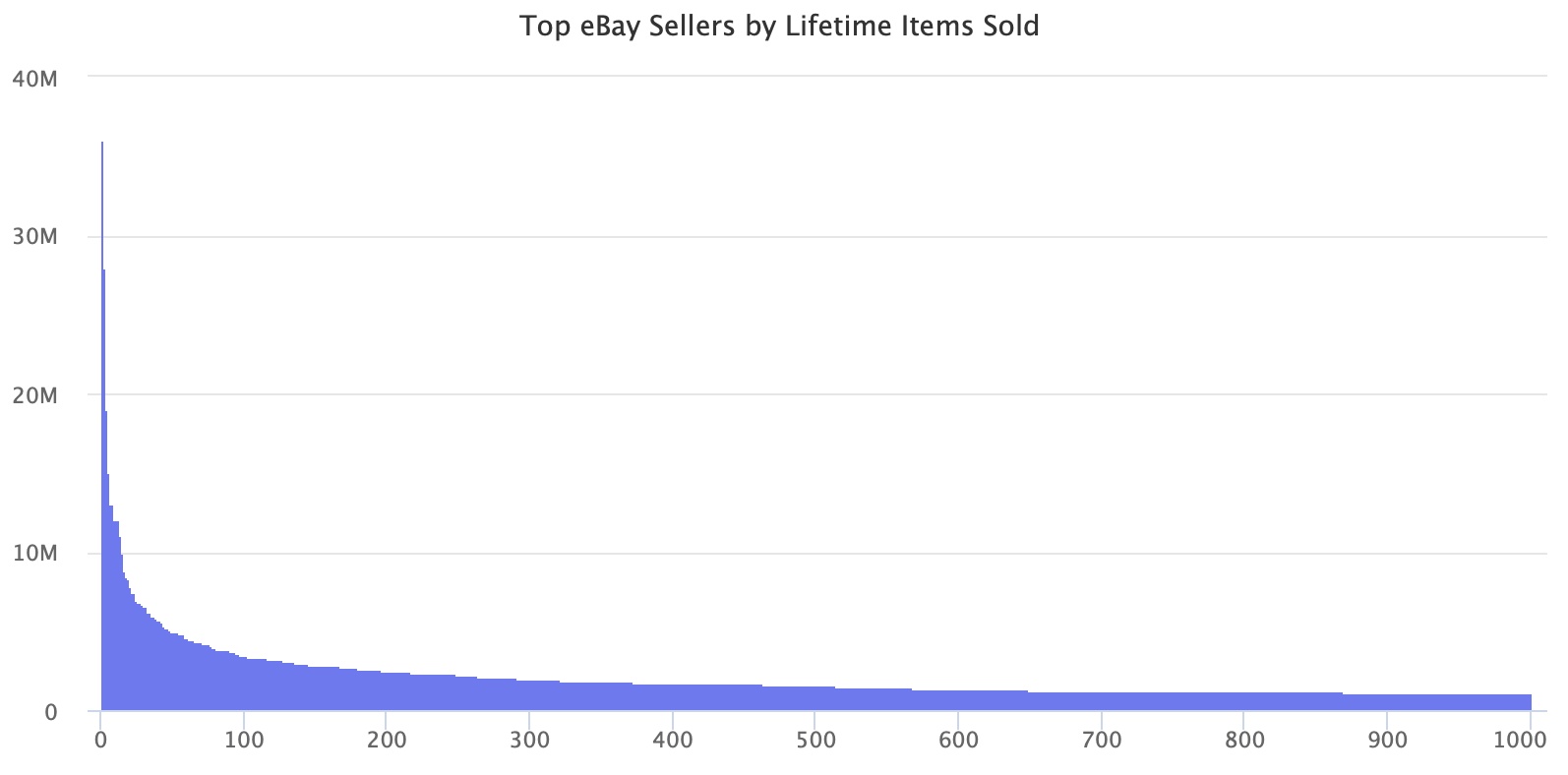Click the 20M horizontal gridline
The image size is (1568, 775).
point(787,394)
